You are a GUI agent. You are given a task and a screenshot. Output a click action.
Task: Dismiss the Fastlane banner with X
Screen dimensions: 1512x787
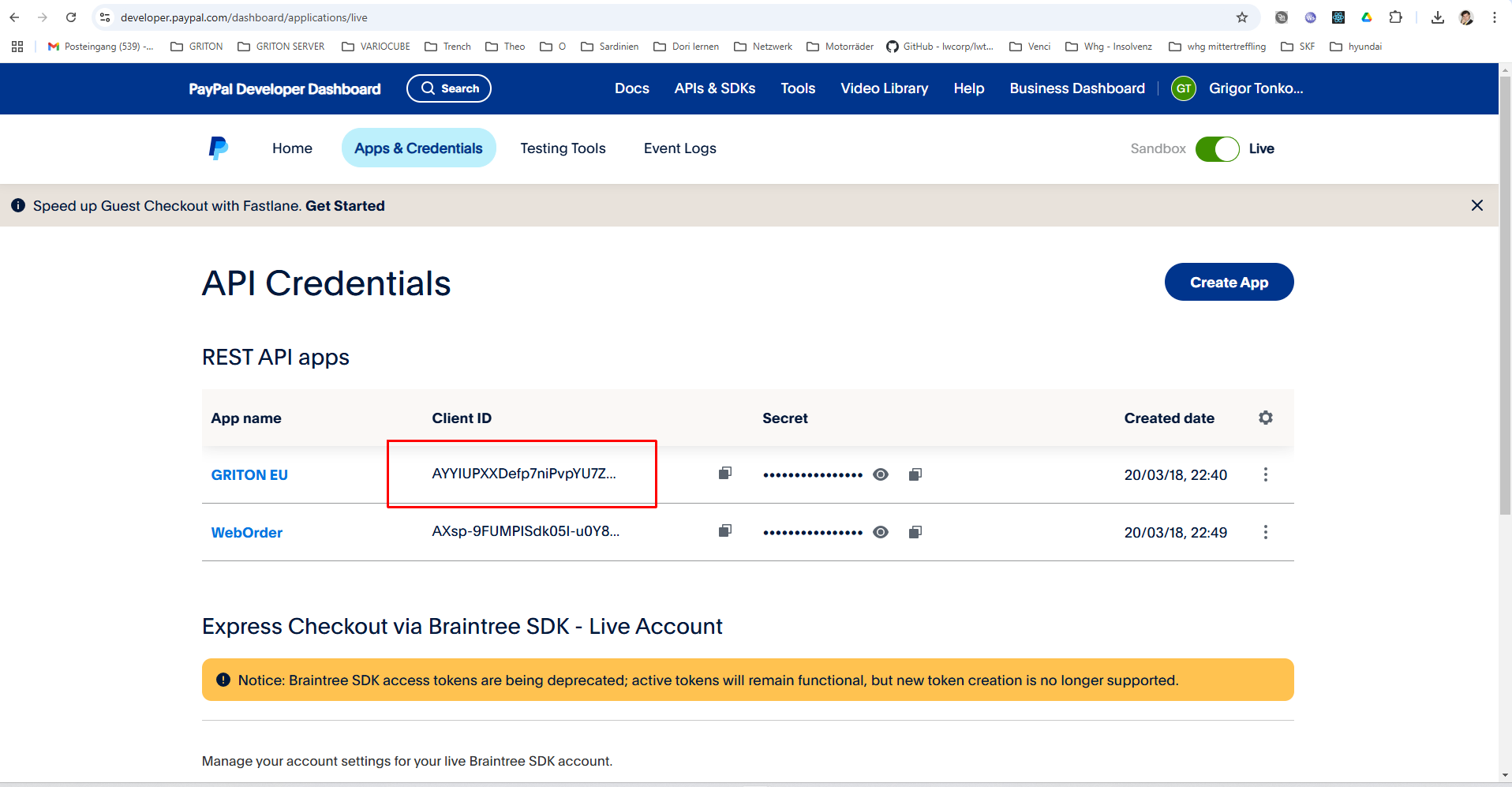pos(1477,205)
